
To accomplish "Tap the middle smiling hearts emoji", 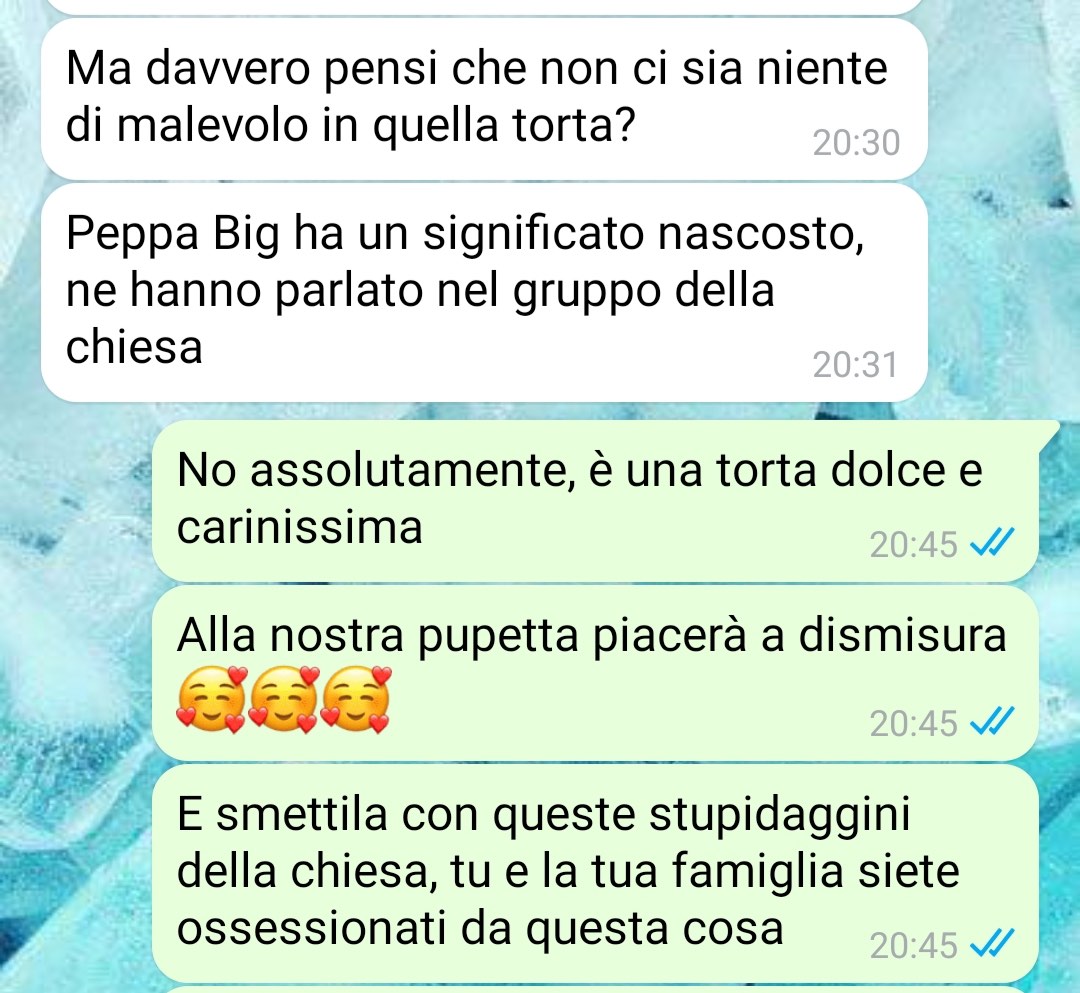I will (284, 699).
